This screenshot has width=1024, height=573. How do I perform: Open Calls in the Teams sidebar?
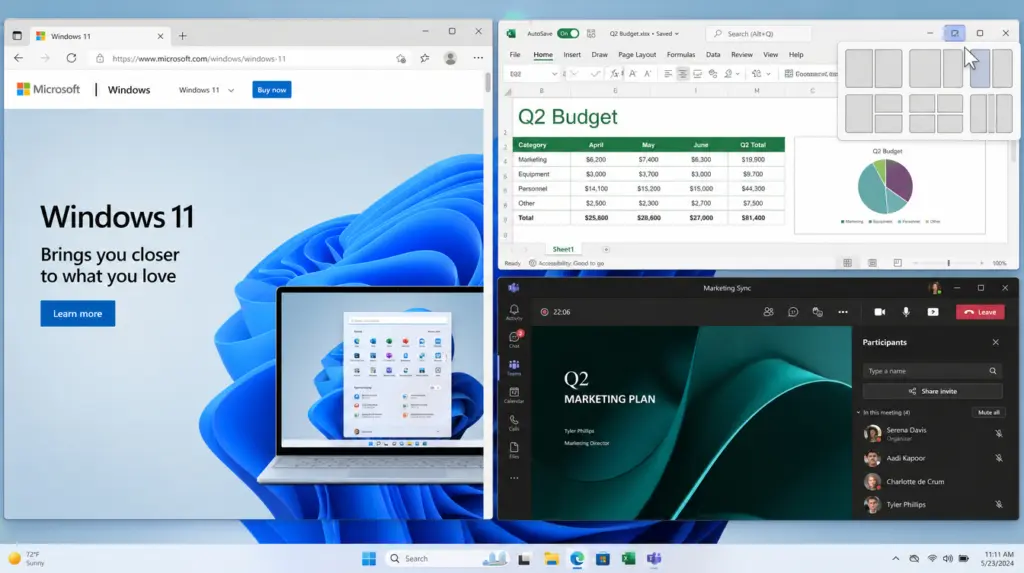pos(514,423)
